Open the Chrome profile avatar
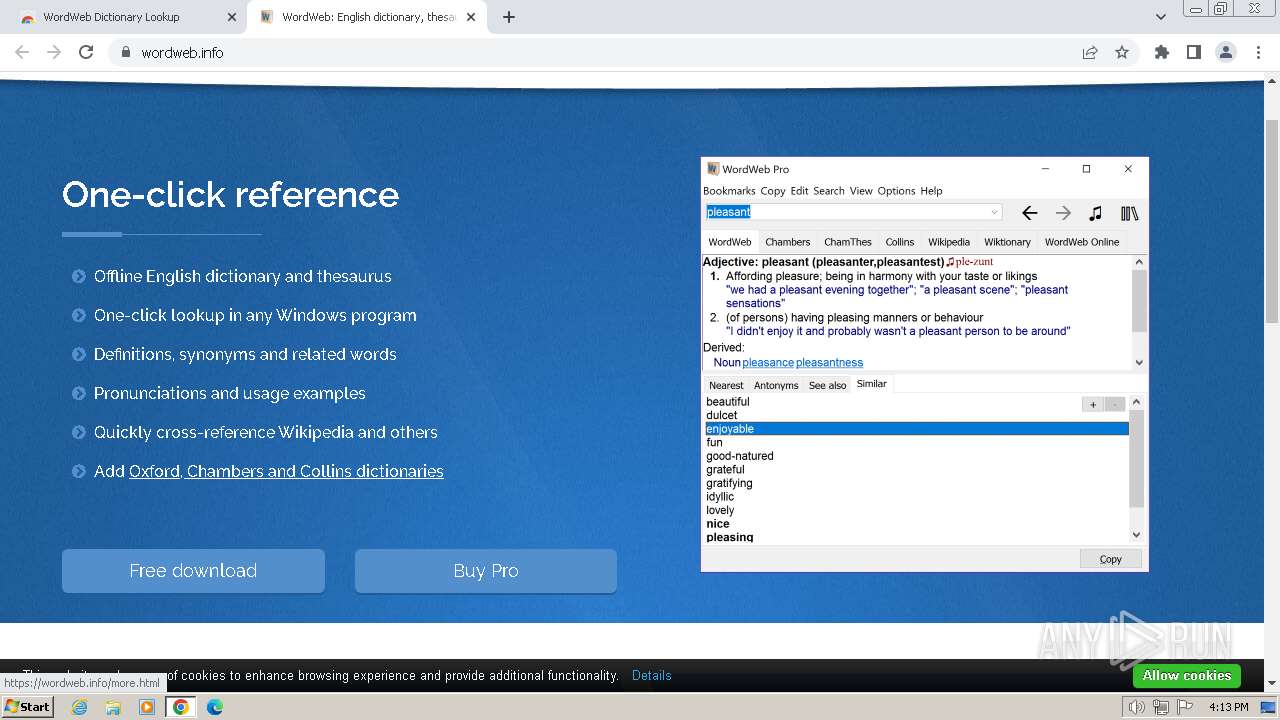Viewport: 1280px width, 720px height. coord(1225,52)
